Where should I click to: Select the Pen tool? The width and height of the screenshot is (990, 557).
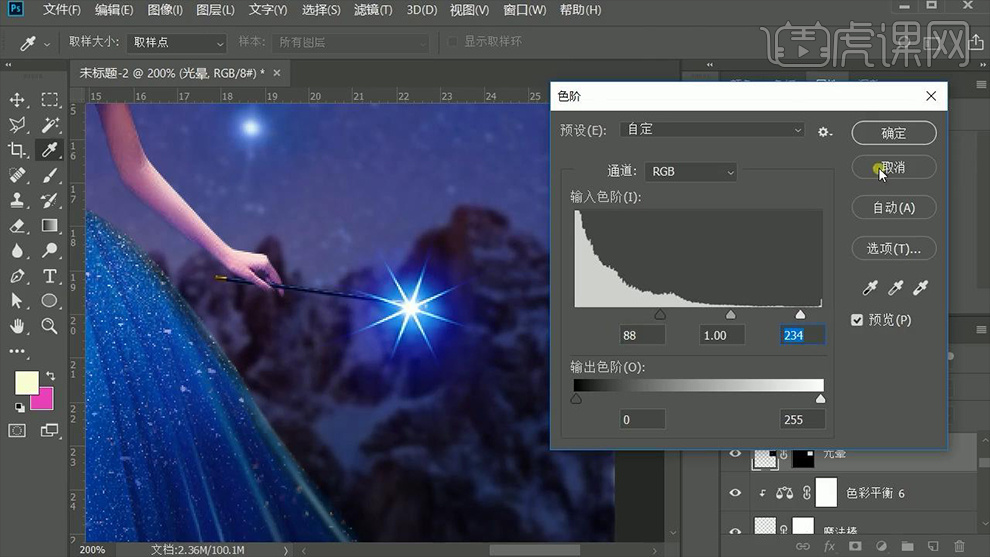click(17, 276)
